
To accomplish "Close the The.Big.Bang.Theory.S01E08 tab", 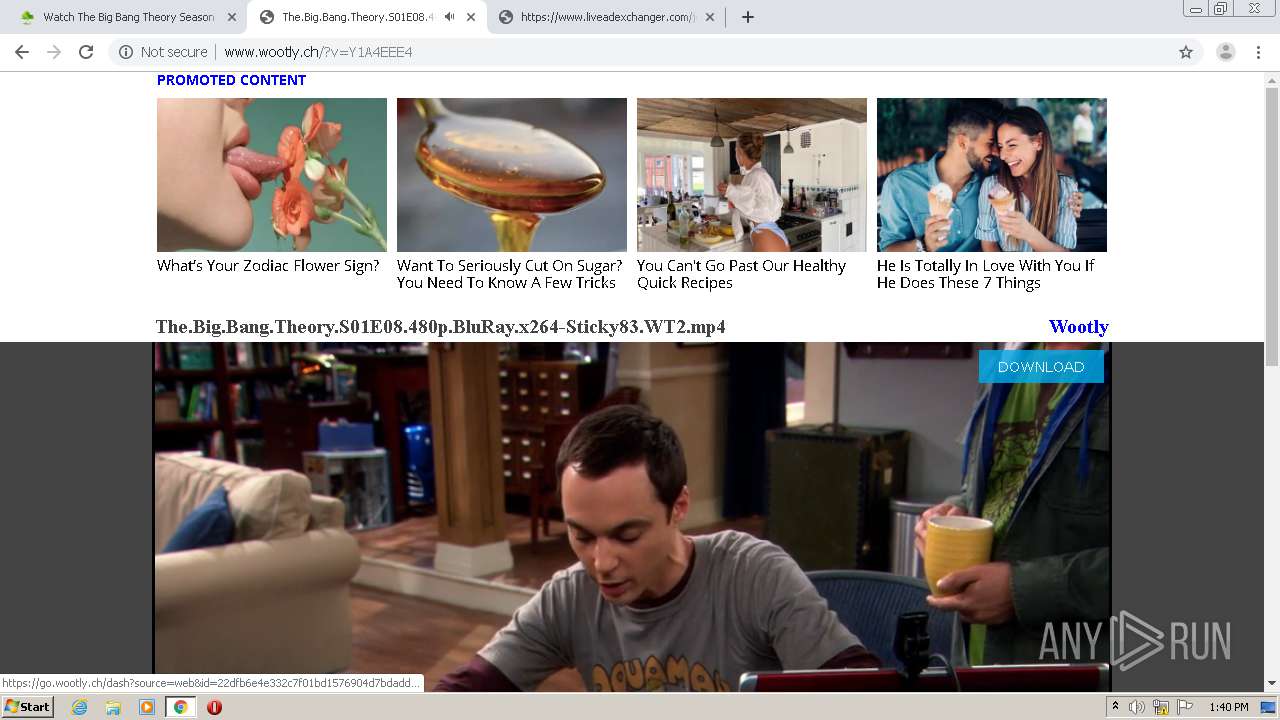I will pyautogui.click(x=471, y=17).
